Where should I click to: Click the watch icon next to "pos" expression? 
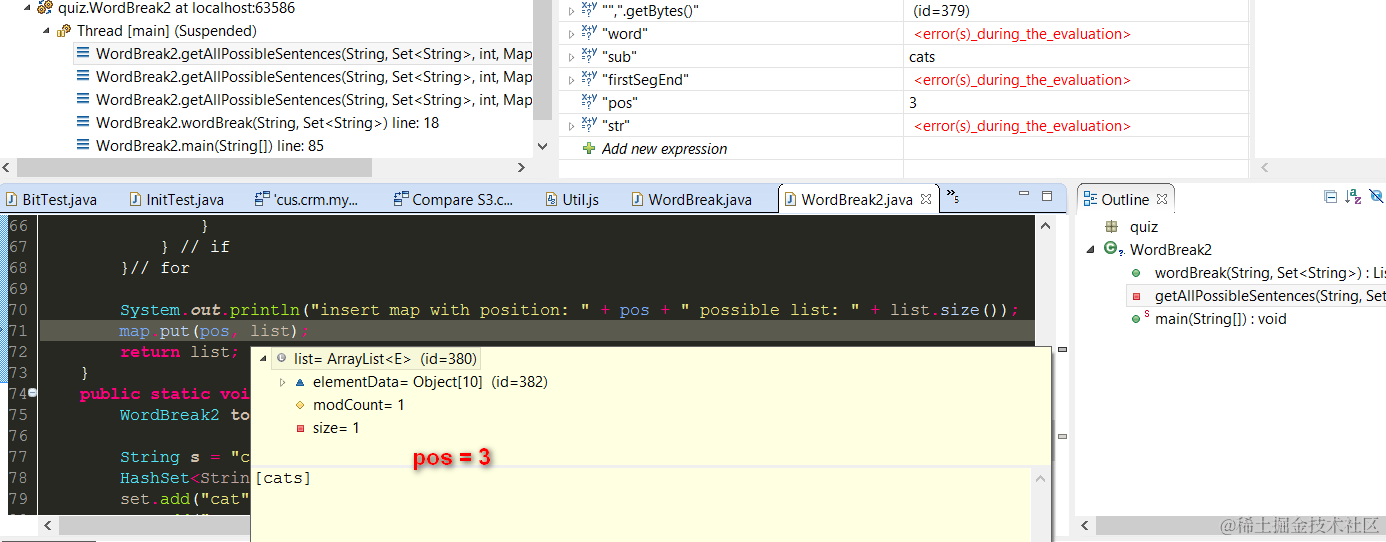pyautogui.click(x=588, y=103)
